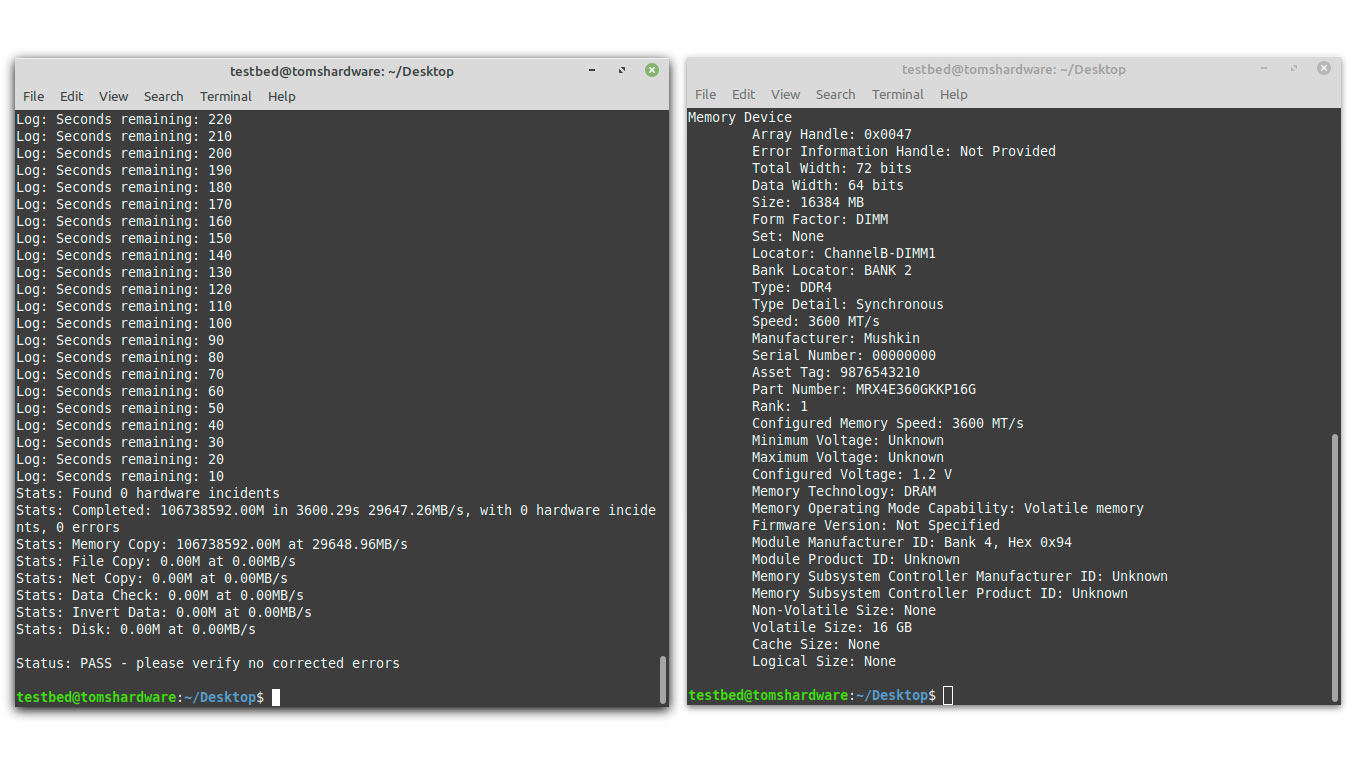Open Edit menu in right terminal

click(x=744, y=94)
